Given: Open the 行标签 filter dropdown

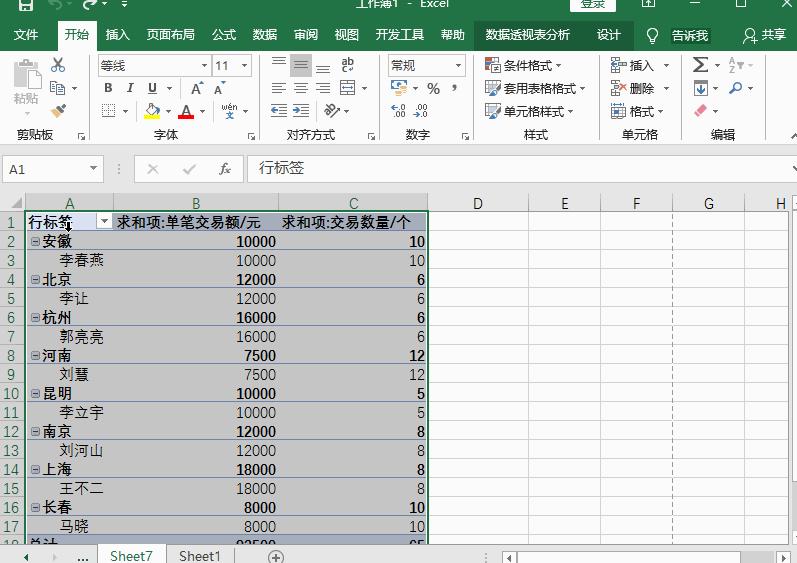Looking at the screenshot, I should tap(103, 222).
